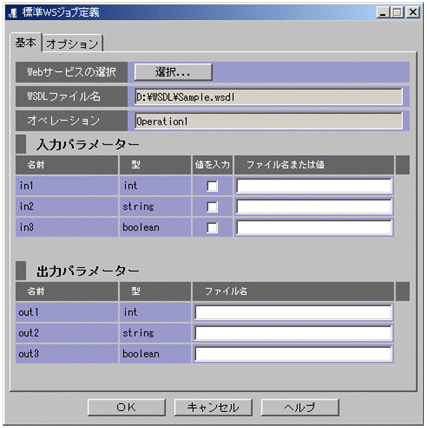Click the WSDLファイル名 label
This screenshot has width=427, height=429.
click(71, 97)
